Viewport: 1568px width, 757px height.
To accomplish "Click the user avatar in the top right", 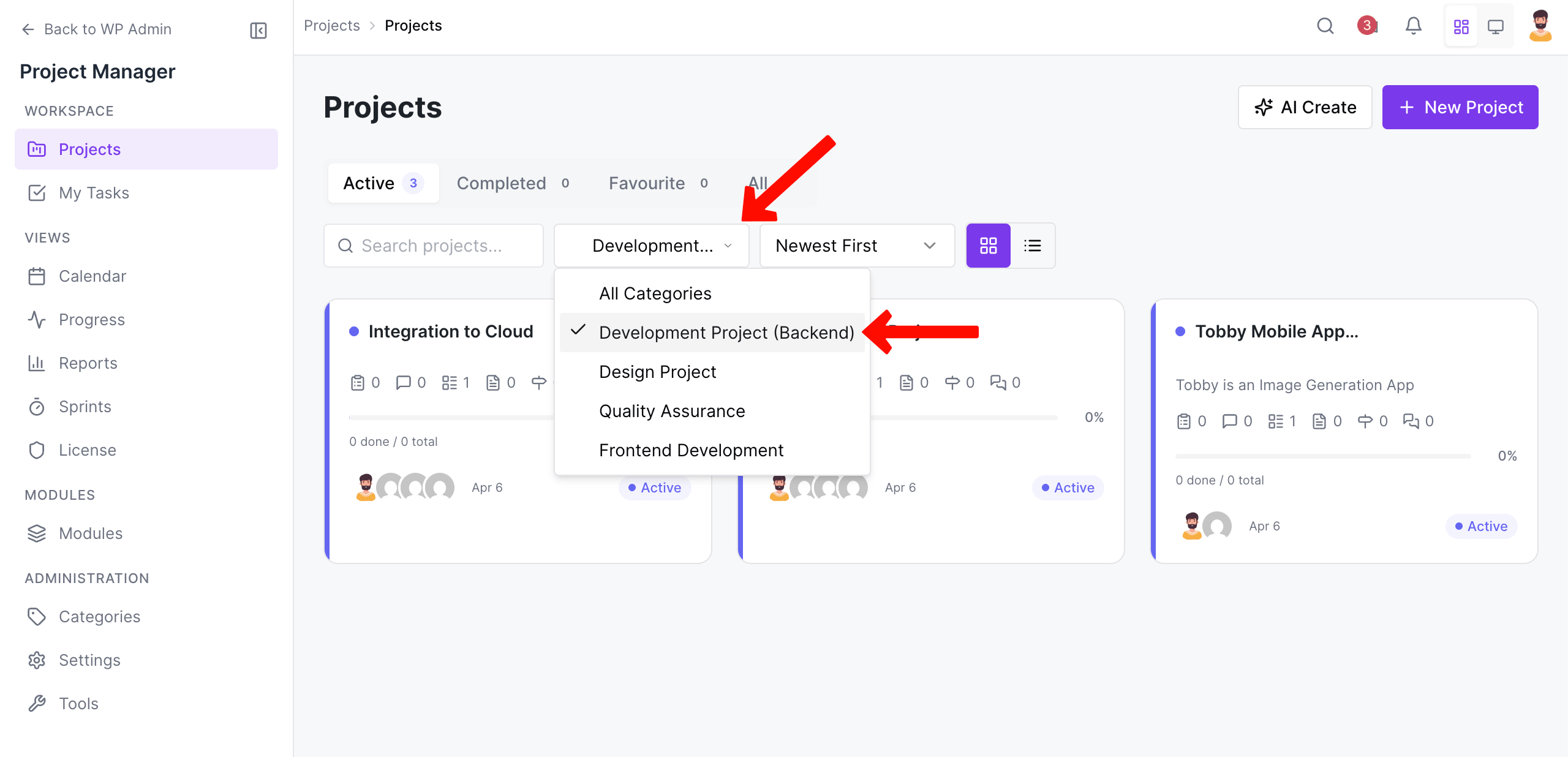I will [x=1541, y=26].
